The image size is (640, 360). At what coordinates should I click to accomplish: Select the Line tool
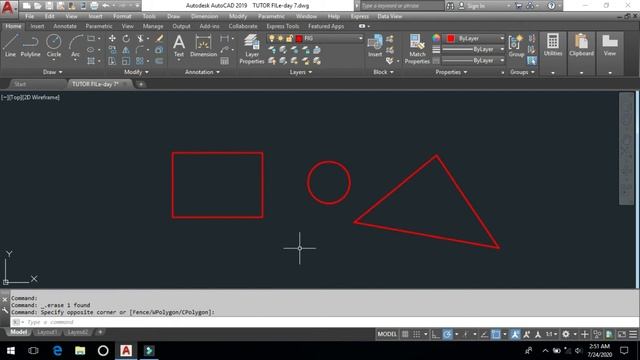coord(10,45)
